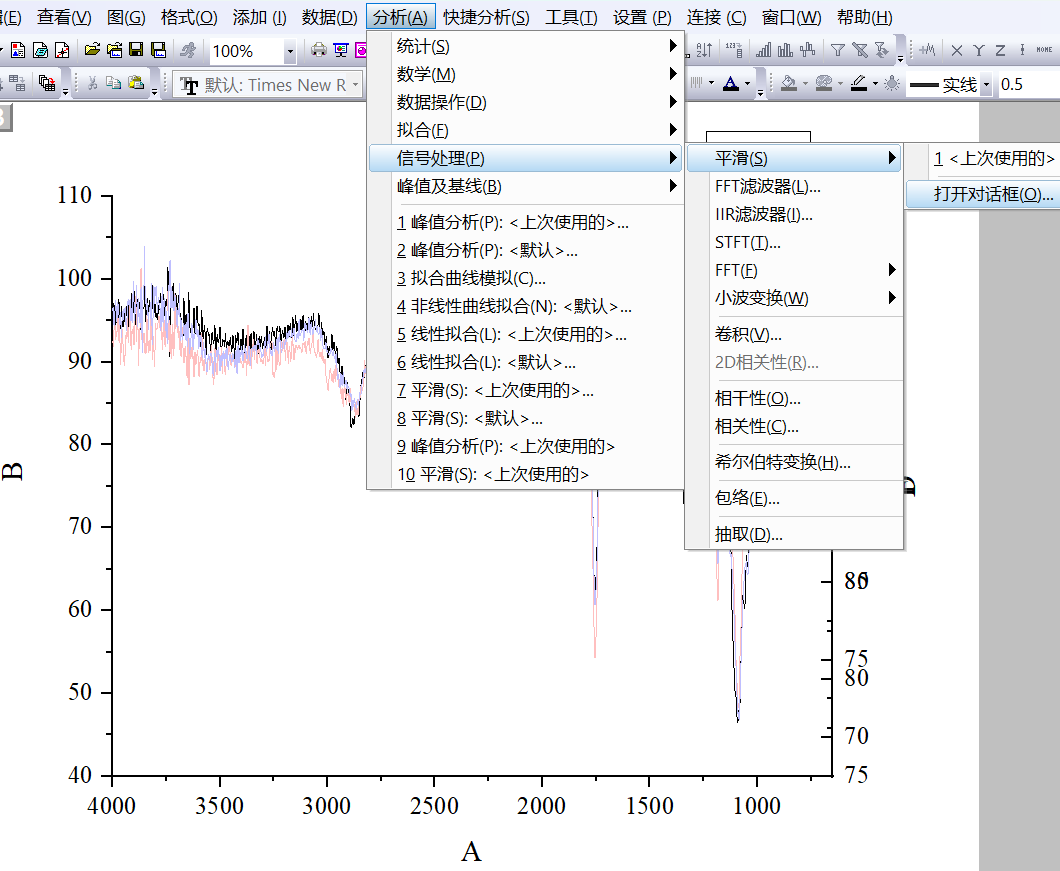The height and width of the screenshot is (871, 1060).
Task: Select the data filter funnel icon
Action: [x=838, y=48]
